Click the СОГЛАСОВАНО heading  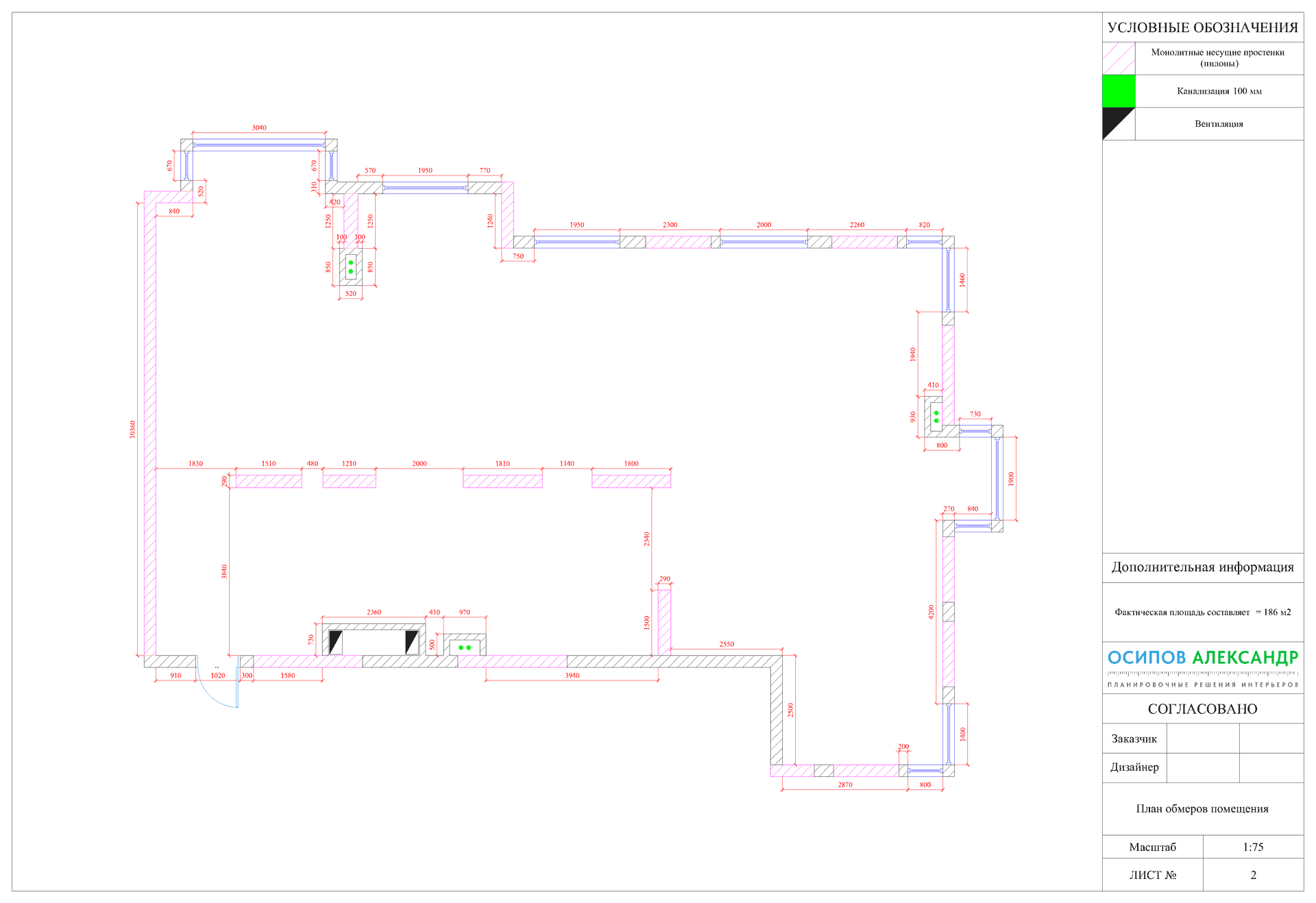click(1202, 709)
